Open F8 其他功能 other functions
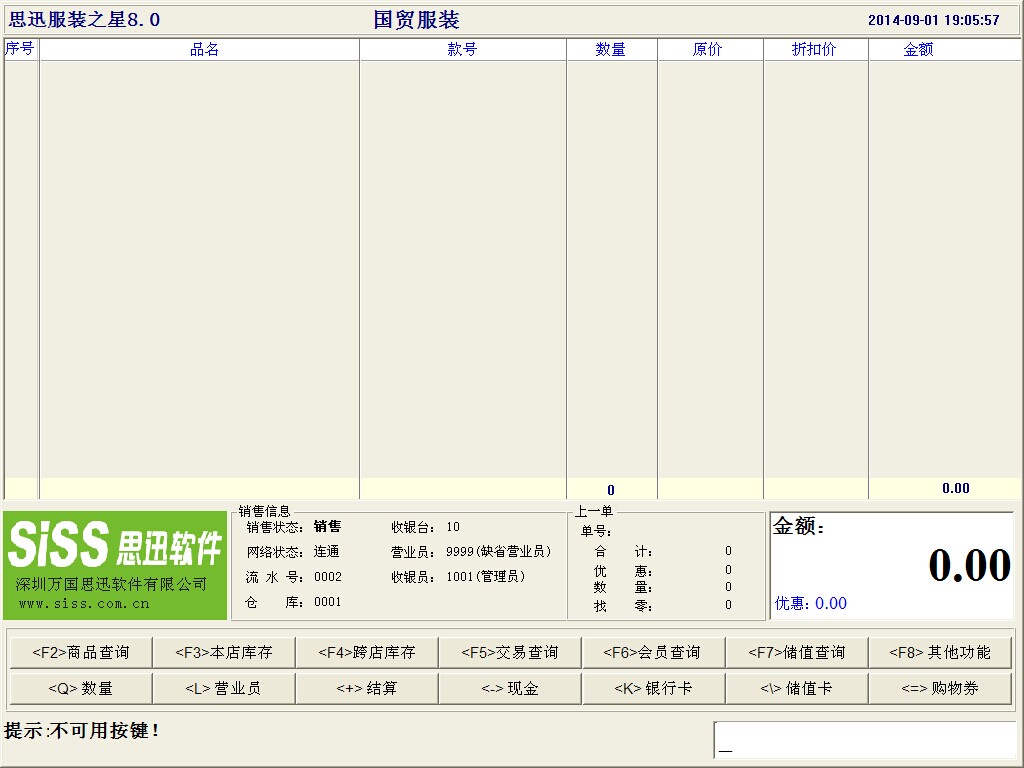The image size is (1024, 768). pyautogui.click(x=940, y=652)
